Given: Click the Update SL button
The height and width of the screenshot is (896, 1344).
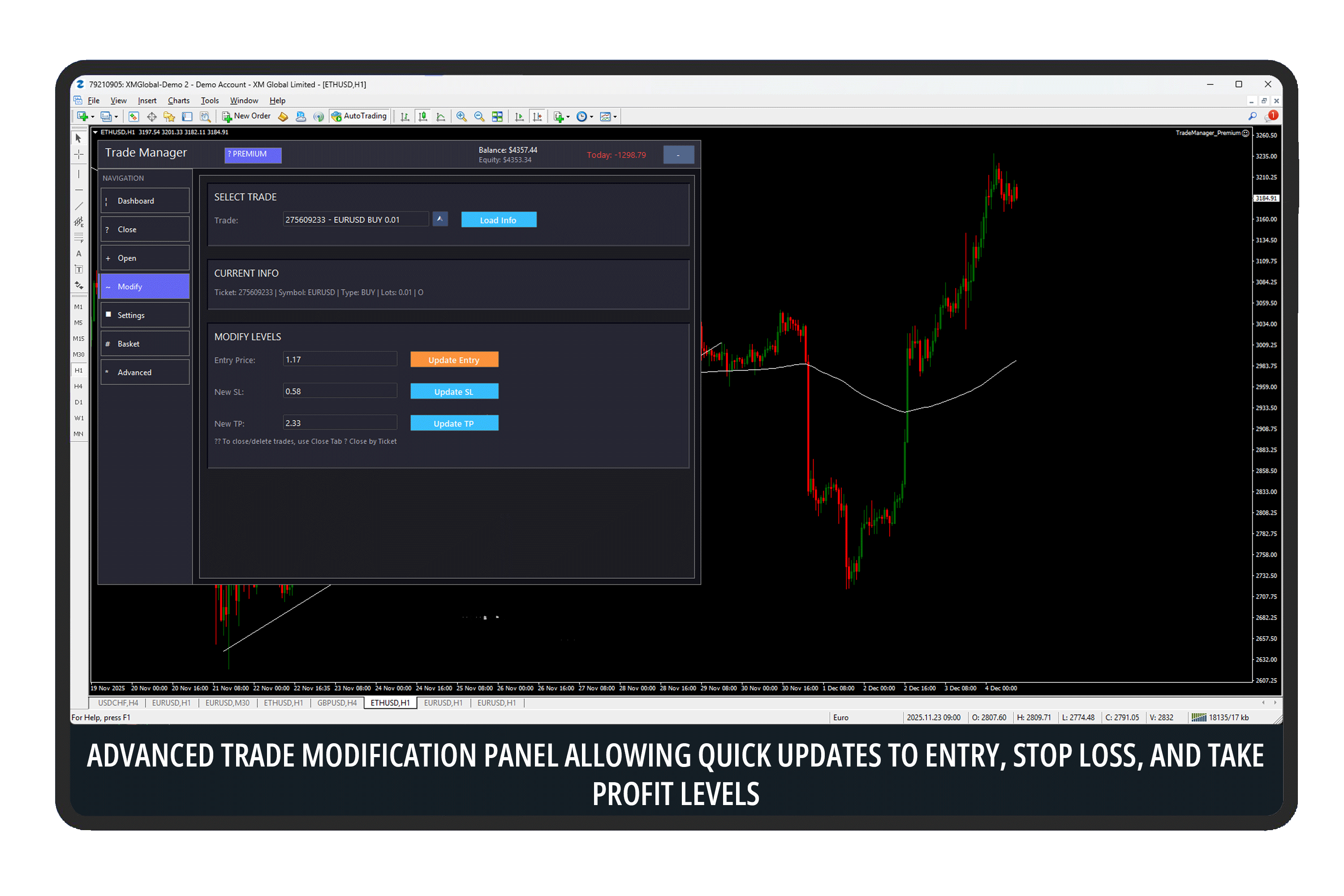Looking at the screenshot, I should pyautogui.click(x=454, y=391).
